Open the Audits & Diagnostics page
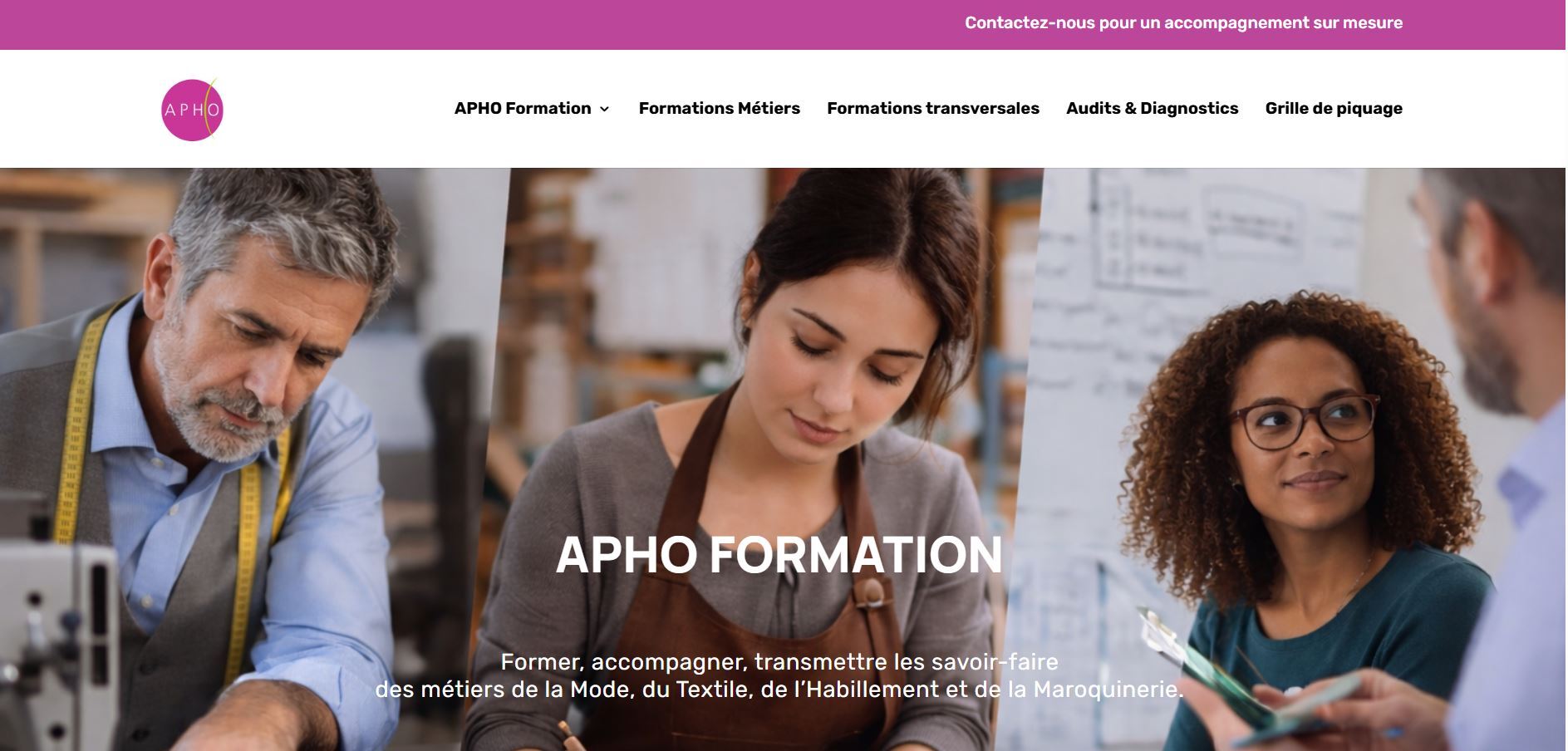 (x=1152, y=108)
